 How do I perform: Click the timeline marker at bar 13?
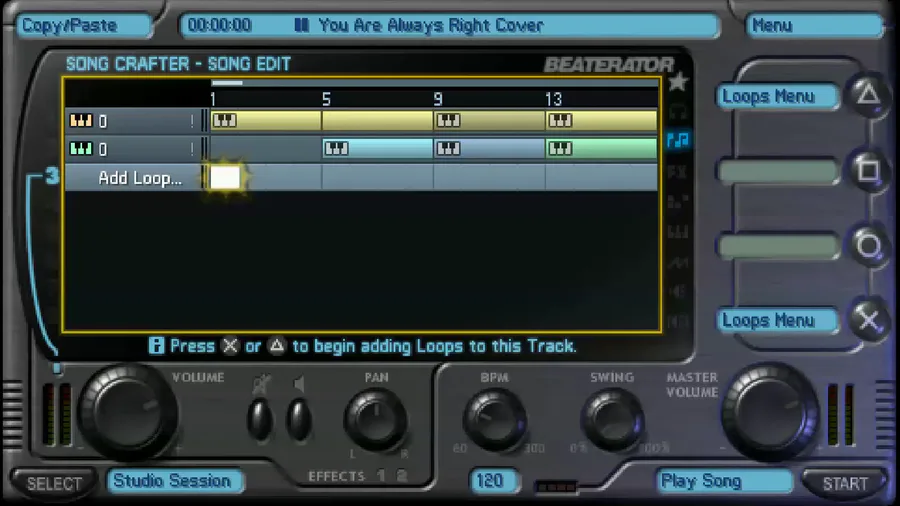point(554,99)
